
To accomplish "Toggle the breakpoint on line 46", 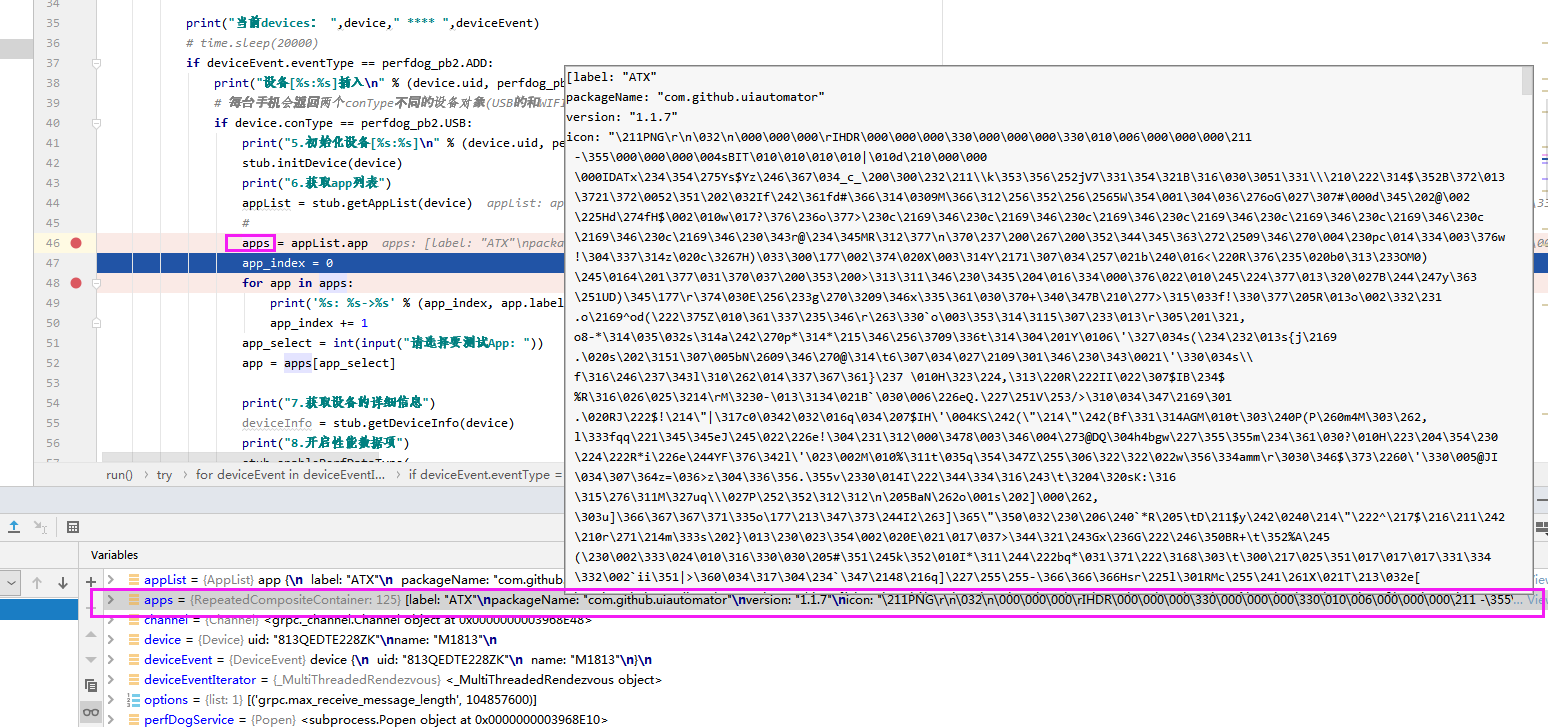I will coord(77,243).
